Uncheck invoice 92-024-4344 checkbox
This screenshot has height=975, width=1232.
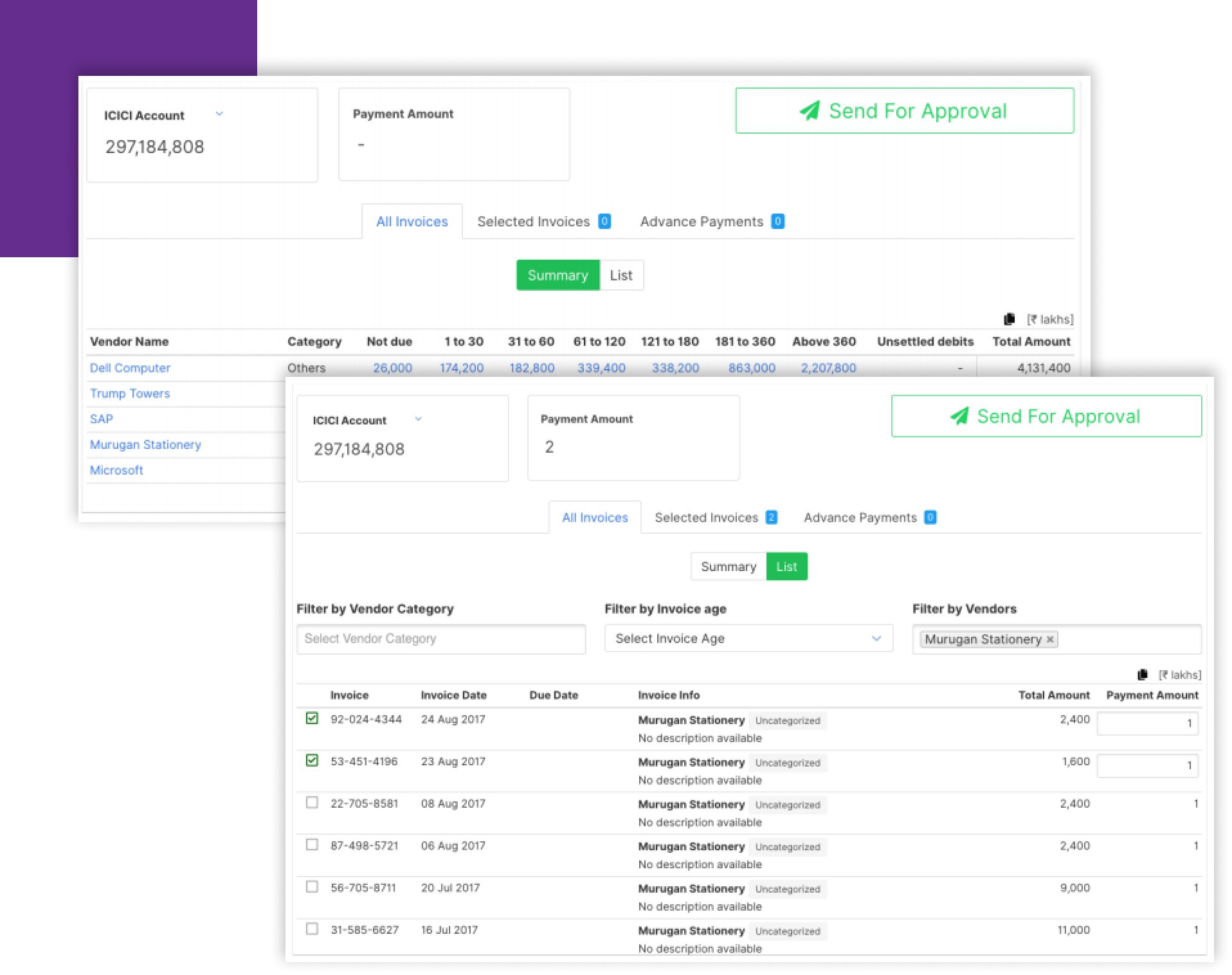312,718
